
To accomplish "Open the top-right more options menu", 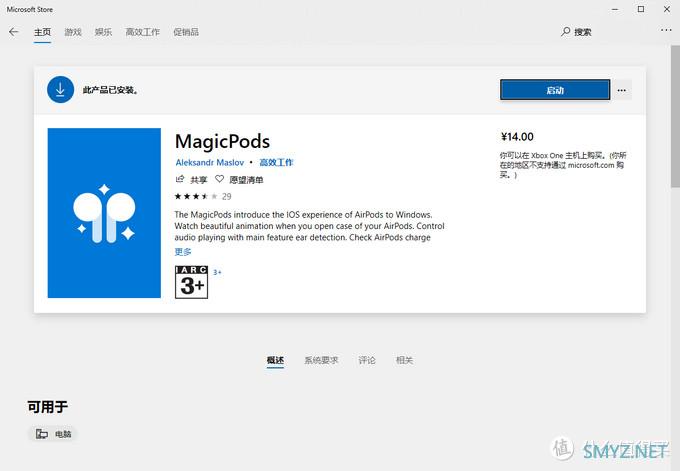I will click(x=666, y=30).
